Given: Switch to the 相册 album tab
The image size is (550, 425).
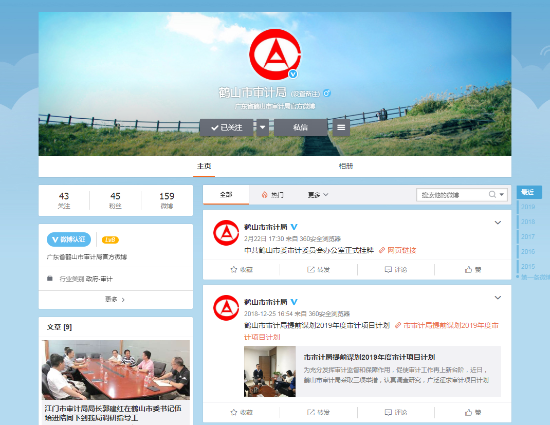Looking at the screenshot, I should coord(346,166).
